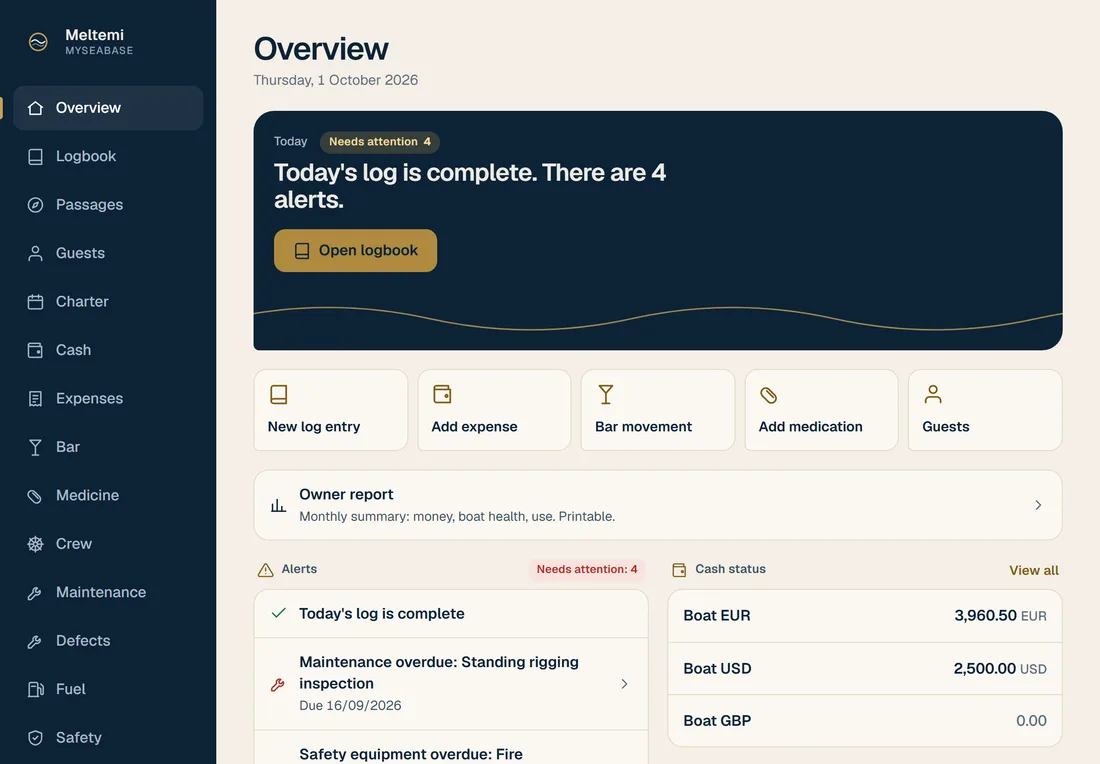Click the pill icon on Add medication card

769,395
